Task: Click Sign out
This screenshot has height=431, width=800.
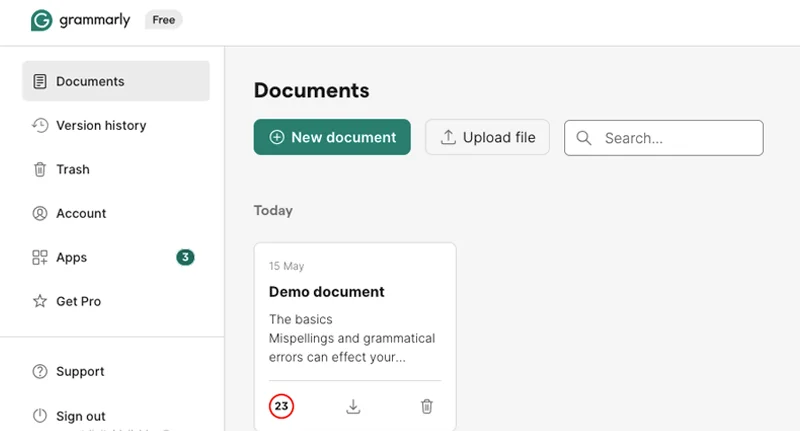Action: [116, 416]
